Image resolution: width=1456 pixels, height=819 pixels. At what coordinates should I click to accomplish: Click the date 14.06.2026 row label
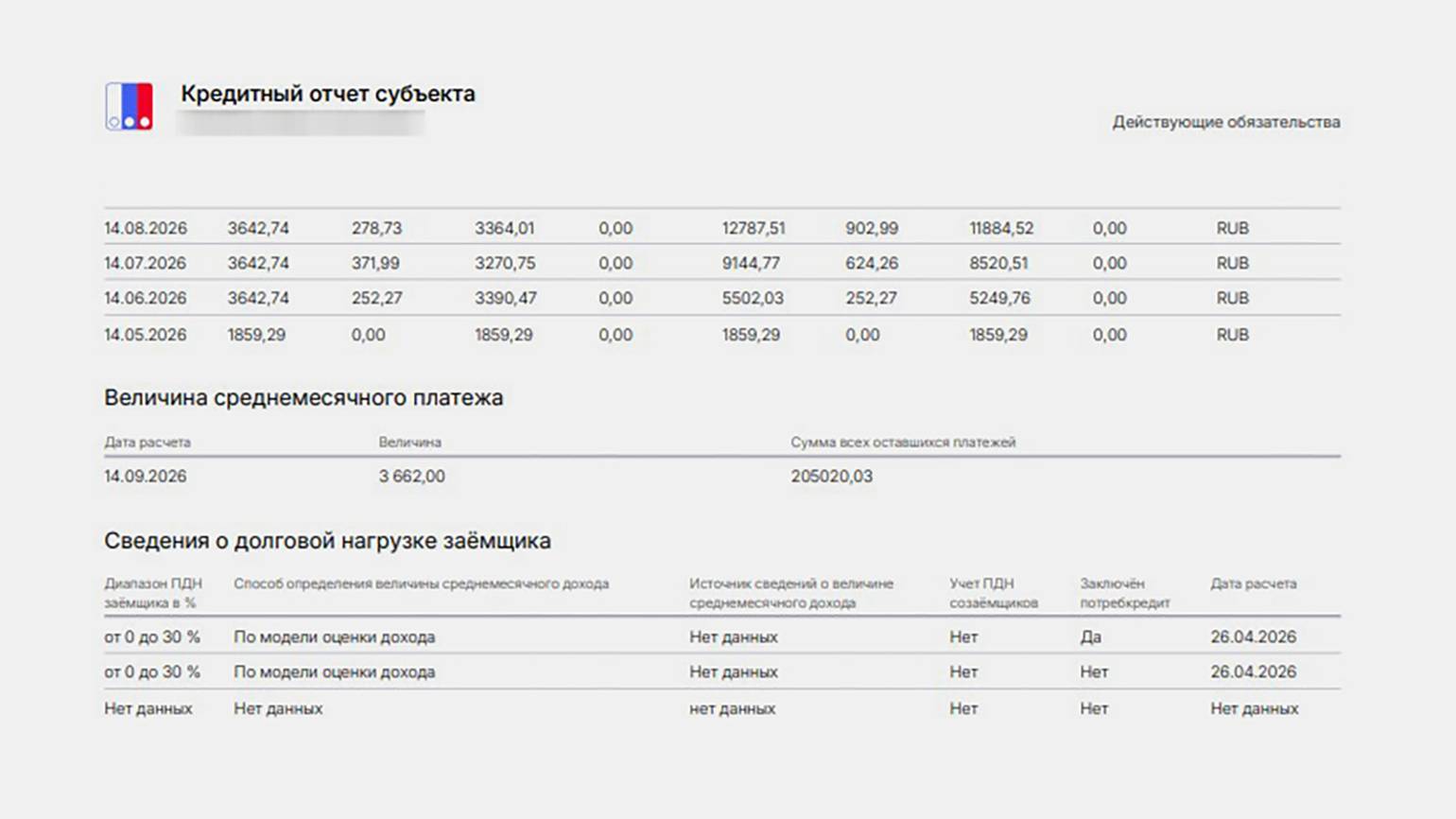(x=146, y=298)
